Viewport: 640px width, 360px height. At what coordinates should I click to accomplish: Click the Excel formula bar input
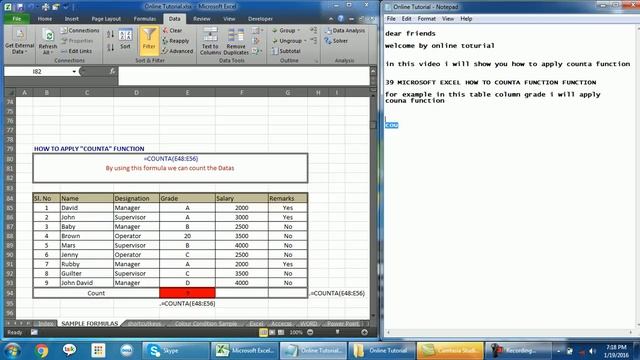coord(244,76)
